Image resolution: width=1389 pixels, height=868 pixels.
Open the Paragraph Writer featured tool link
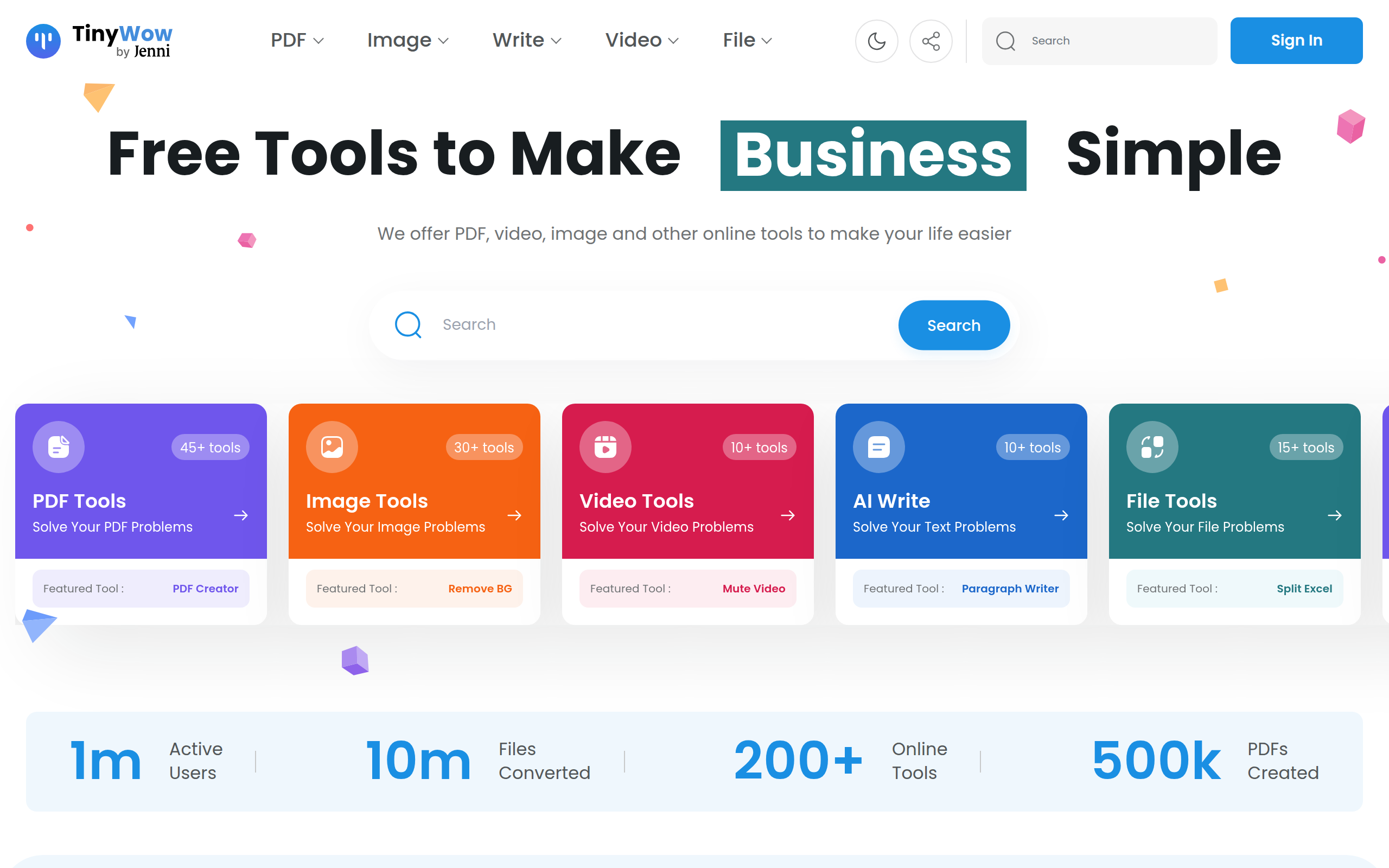pos(1010,589)
